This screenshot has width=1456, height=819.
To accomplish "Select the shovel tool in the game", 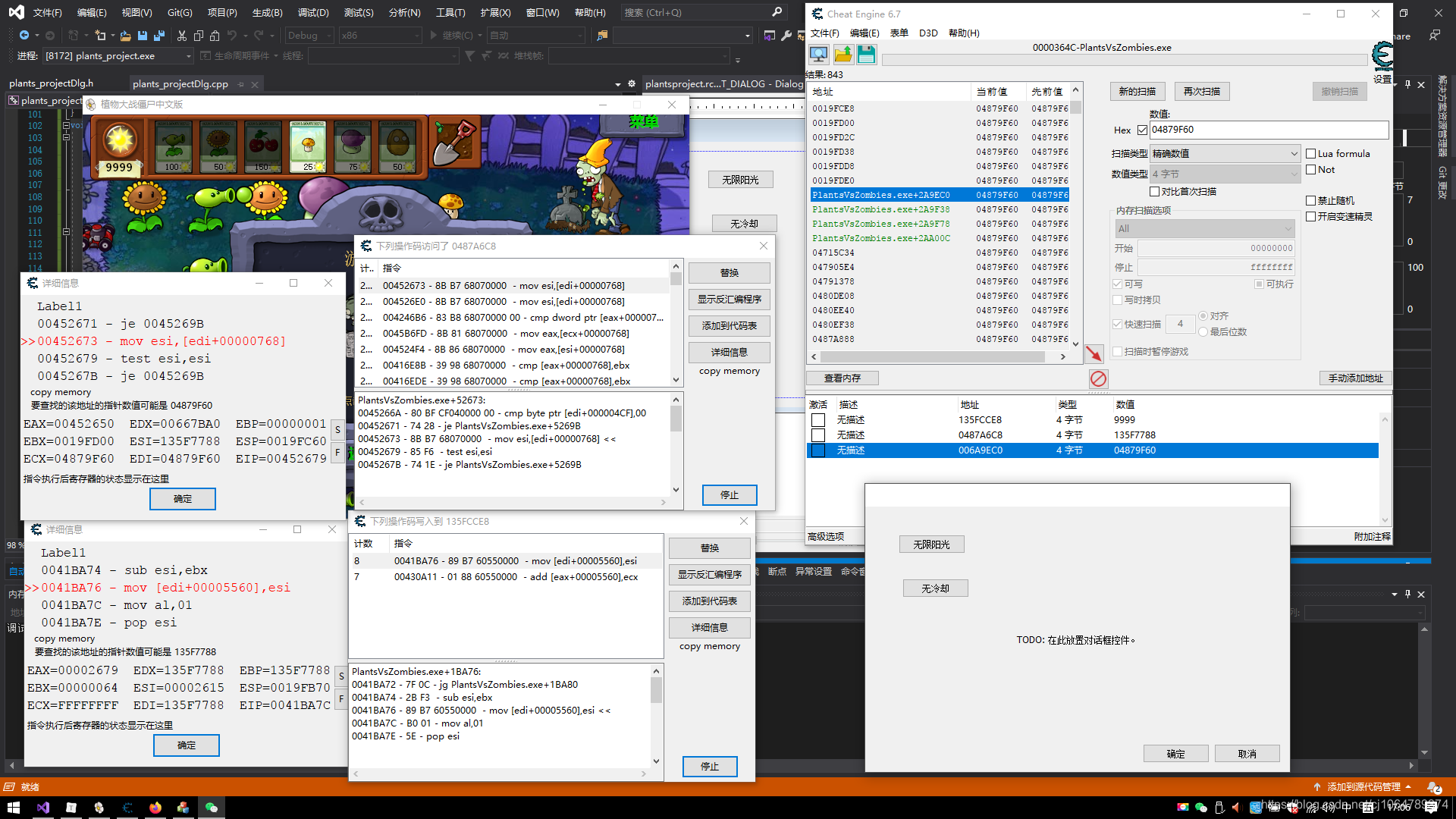I will (454, 144).
